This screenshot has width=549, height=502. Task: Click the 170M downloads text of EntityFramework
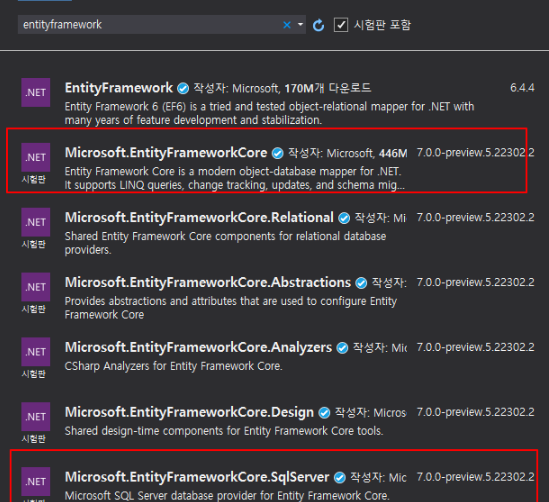[327, 88]
